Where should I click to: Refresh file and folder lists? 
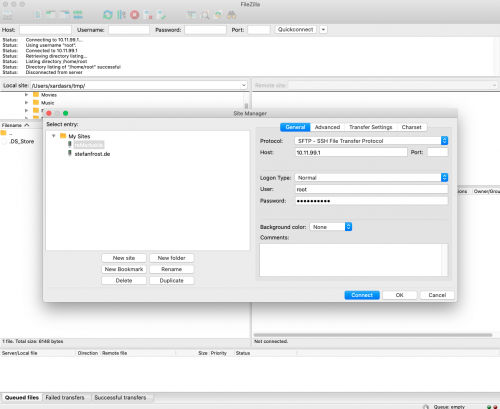[x=108, y=15]
